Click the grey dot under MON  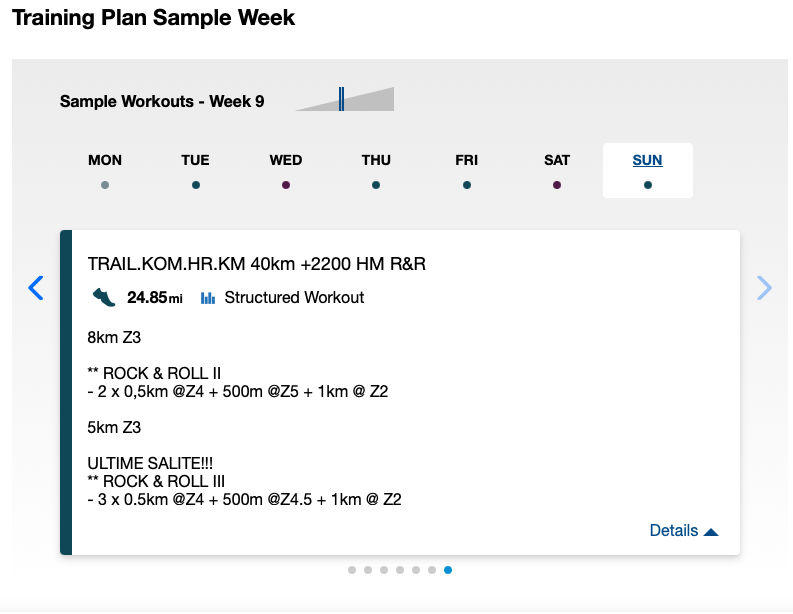[x=105, y=185]
